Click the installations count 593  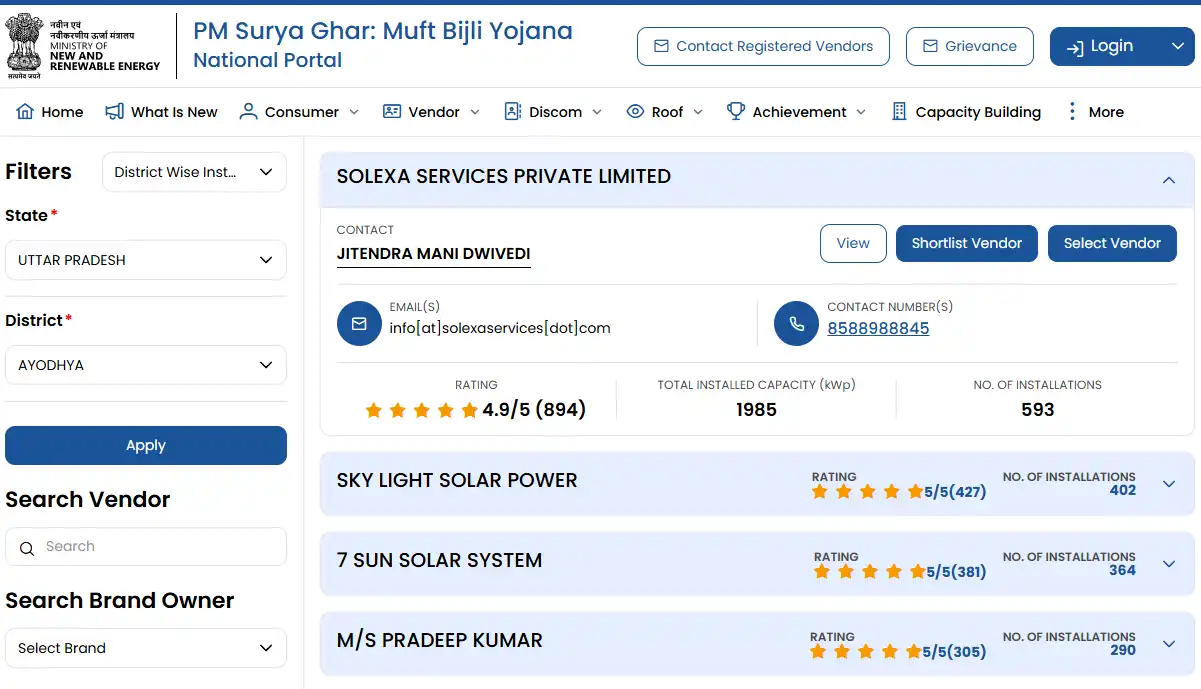pyautogui.click(x=1038, y=410)
